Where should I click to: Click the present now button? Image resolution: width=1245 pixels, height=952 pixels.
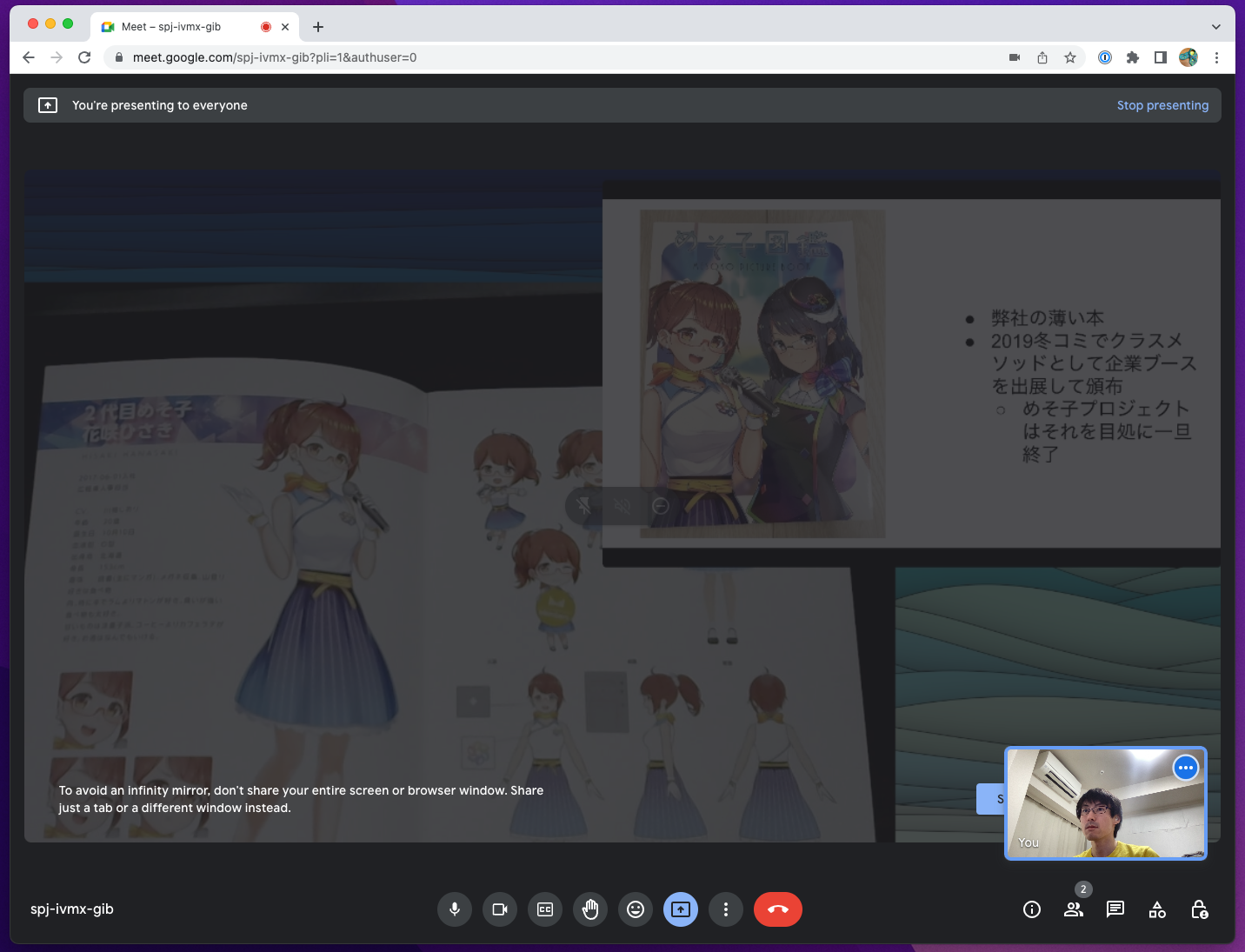(681, 909)
